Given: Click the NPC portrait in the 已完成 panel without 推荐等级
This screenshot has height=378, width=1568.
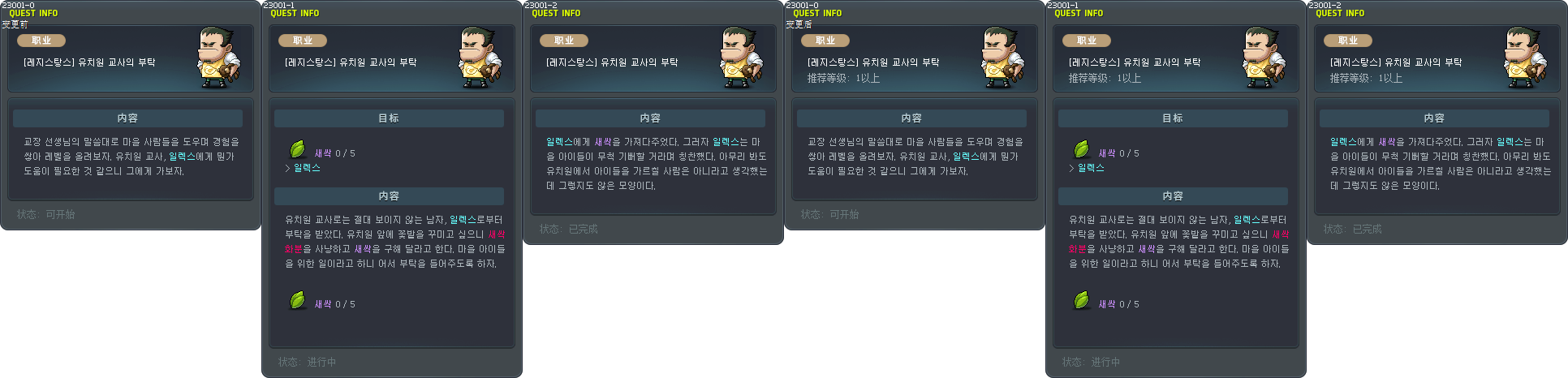Looking at the screenshot, I should 742,58.
